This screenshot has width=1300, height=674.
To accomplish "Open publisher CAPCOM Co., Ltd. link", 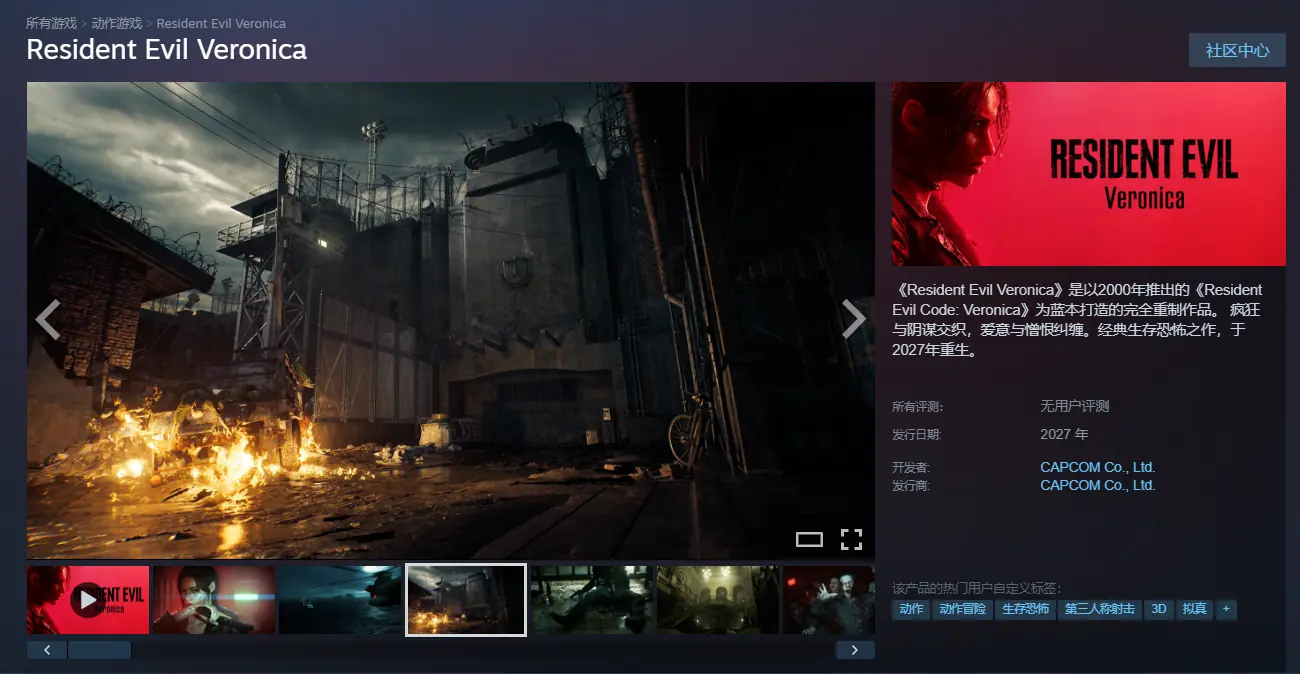I will coord(1097,485).
